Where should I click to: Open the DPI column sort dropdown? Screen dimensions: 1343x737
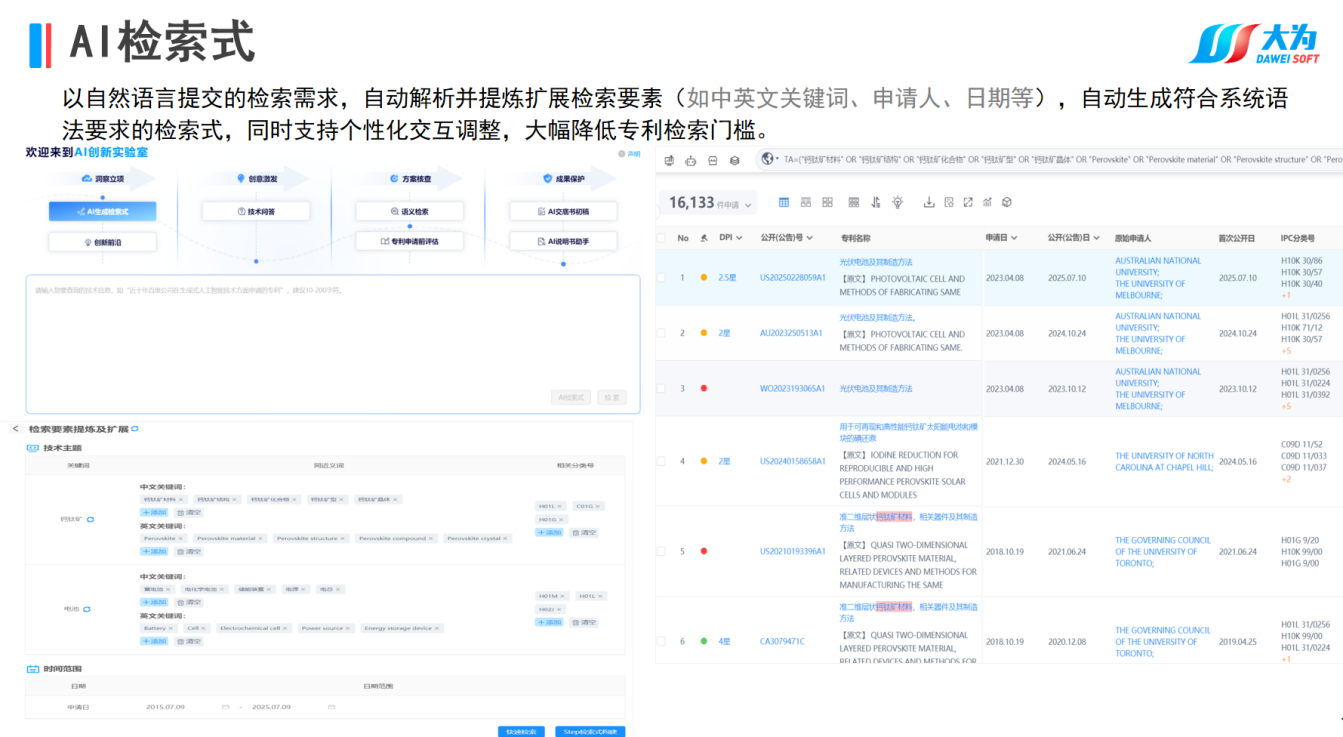point(739,238)
